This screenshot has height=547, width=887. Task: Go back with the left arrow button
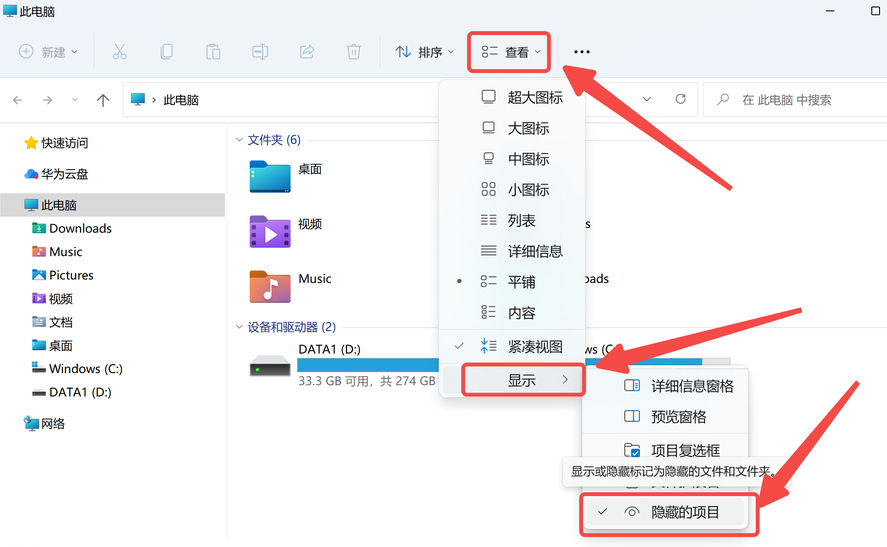[18, 100]
